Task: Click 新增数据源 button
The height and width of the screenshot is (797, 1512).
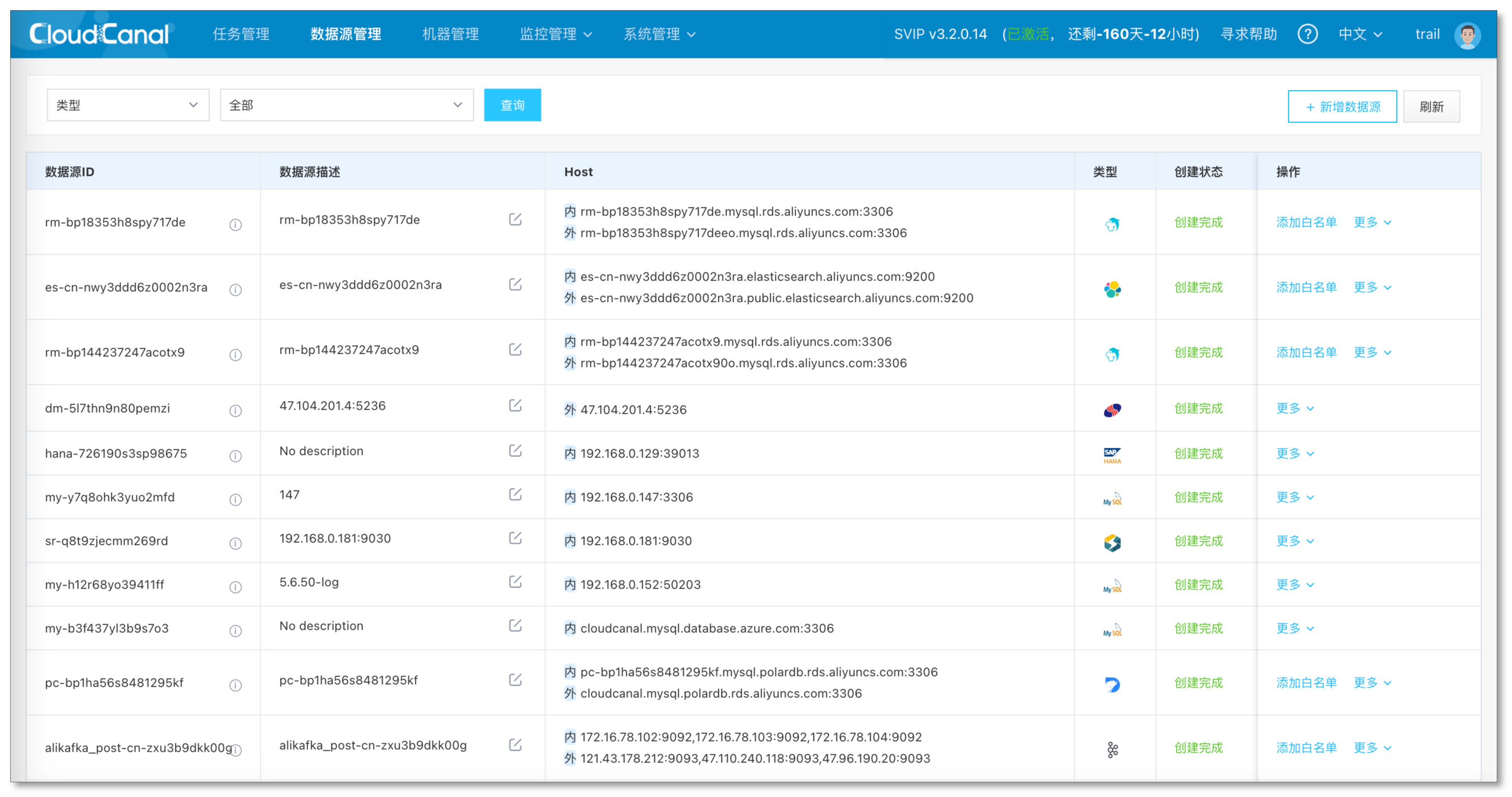Action: [1342, 106]
